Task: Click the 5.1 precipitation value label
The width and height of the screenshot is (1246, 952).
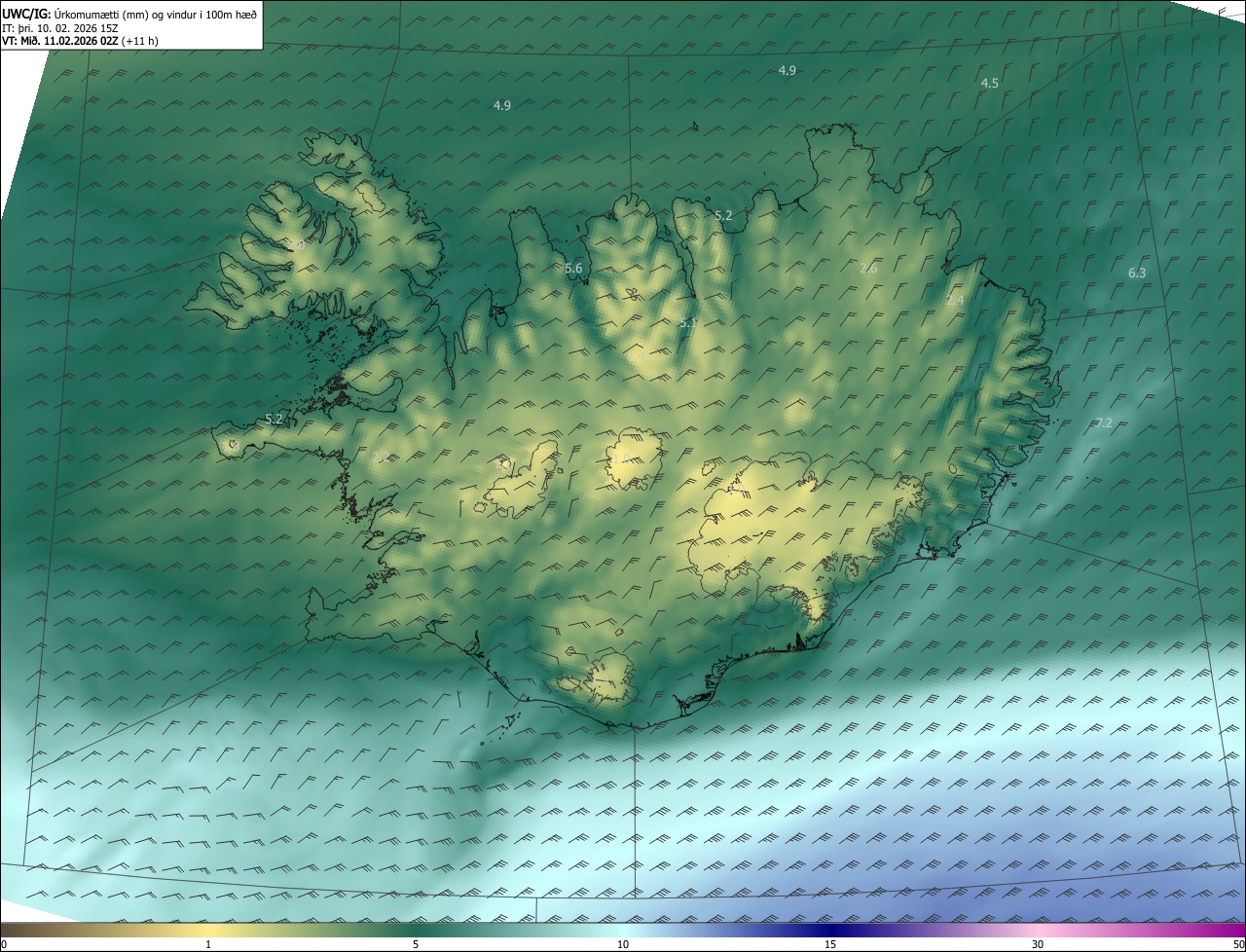Action: [x=688, y=322]
